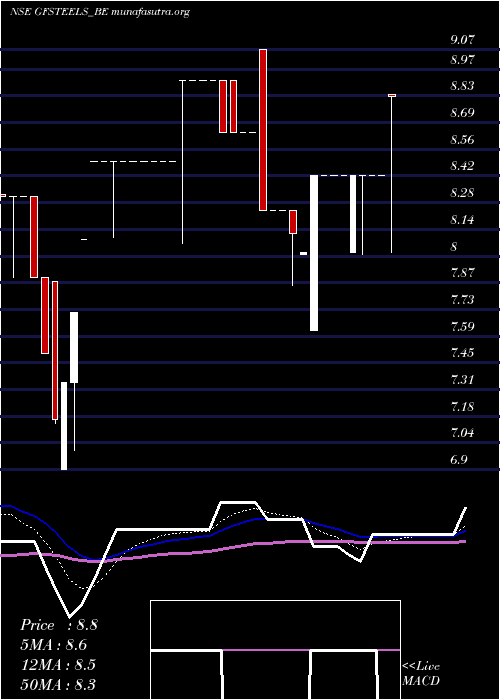This screenshot has height=700, width=500.
Task: Click the Price : 8.8 readout
Action: pyautogui.click(x=58, y=625)
